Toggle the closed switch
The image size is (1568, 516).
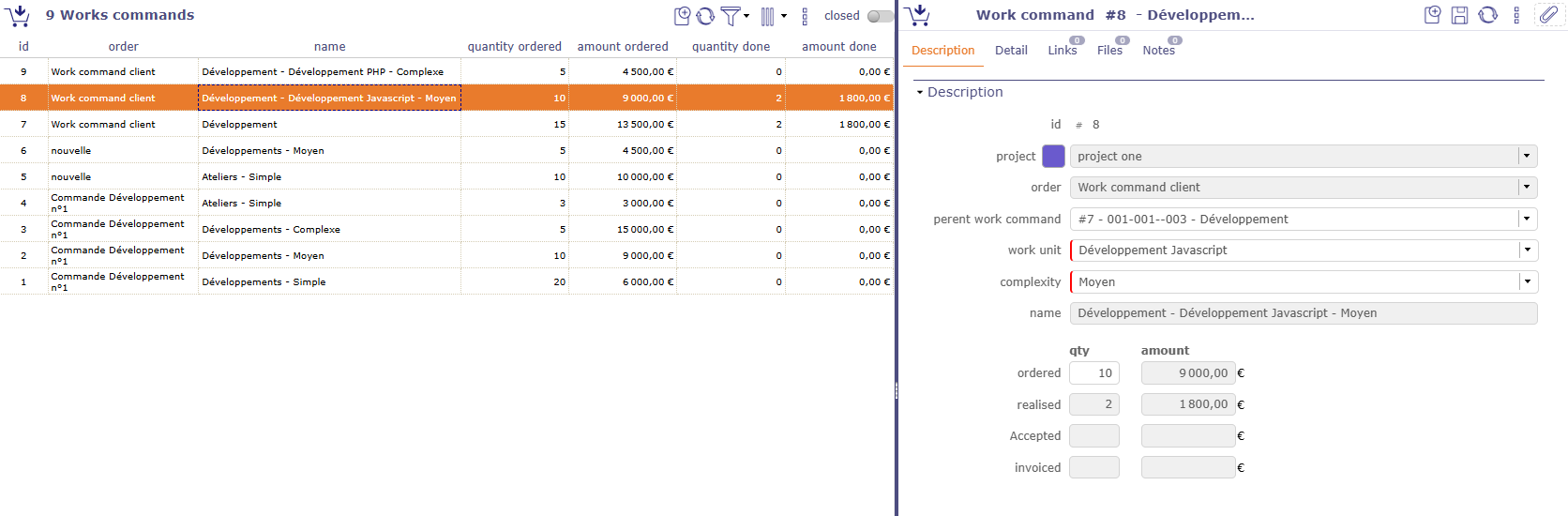pos(880,16)
